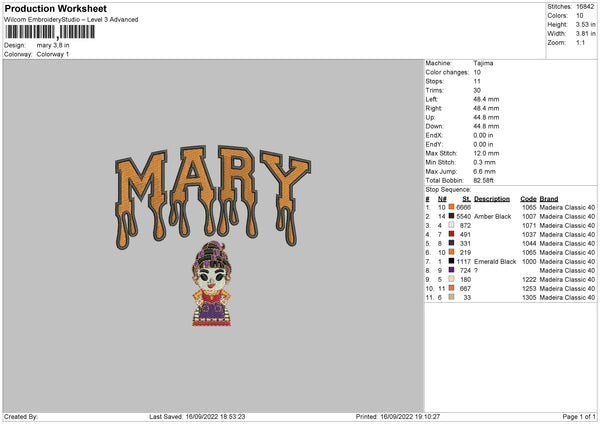Viewport: 600px width, 424px height.
Task: Click the Production Worksheet title
Action: [x=55, y=8]
